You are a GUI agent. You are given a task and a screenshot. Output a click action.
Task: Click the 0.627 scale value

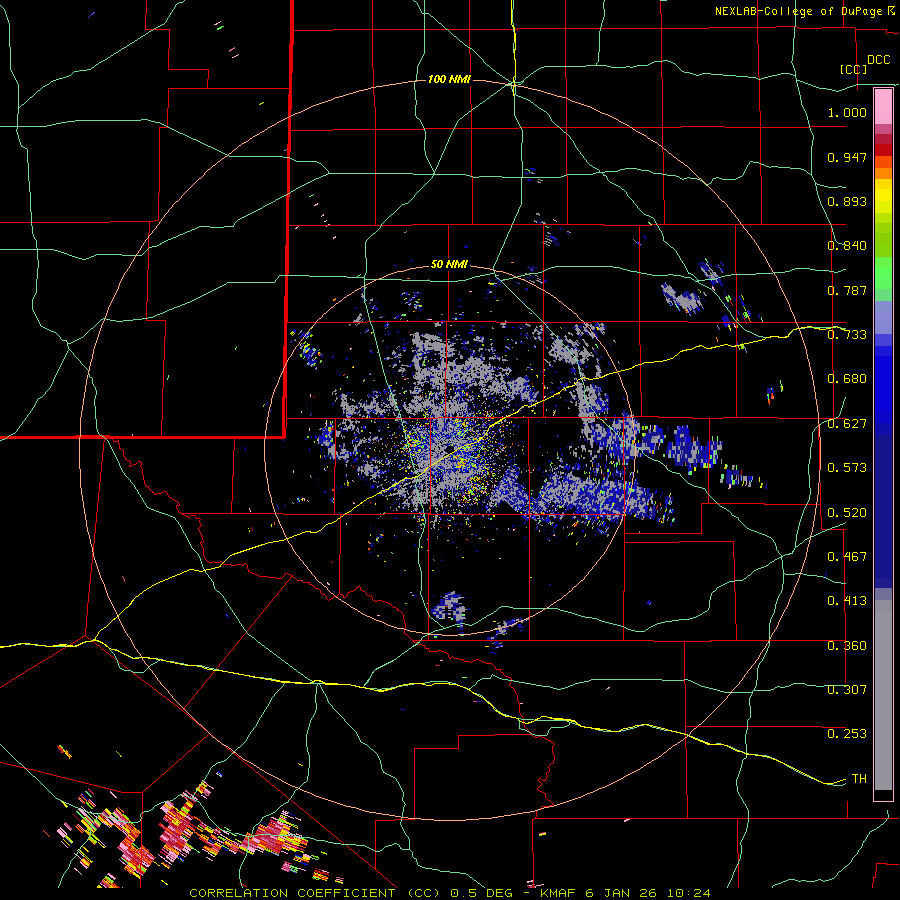pos(847,424)
